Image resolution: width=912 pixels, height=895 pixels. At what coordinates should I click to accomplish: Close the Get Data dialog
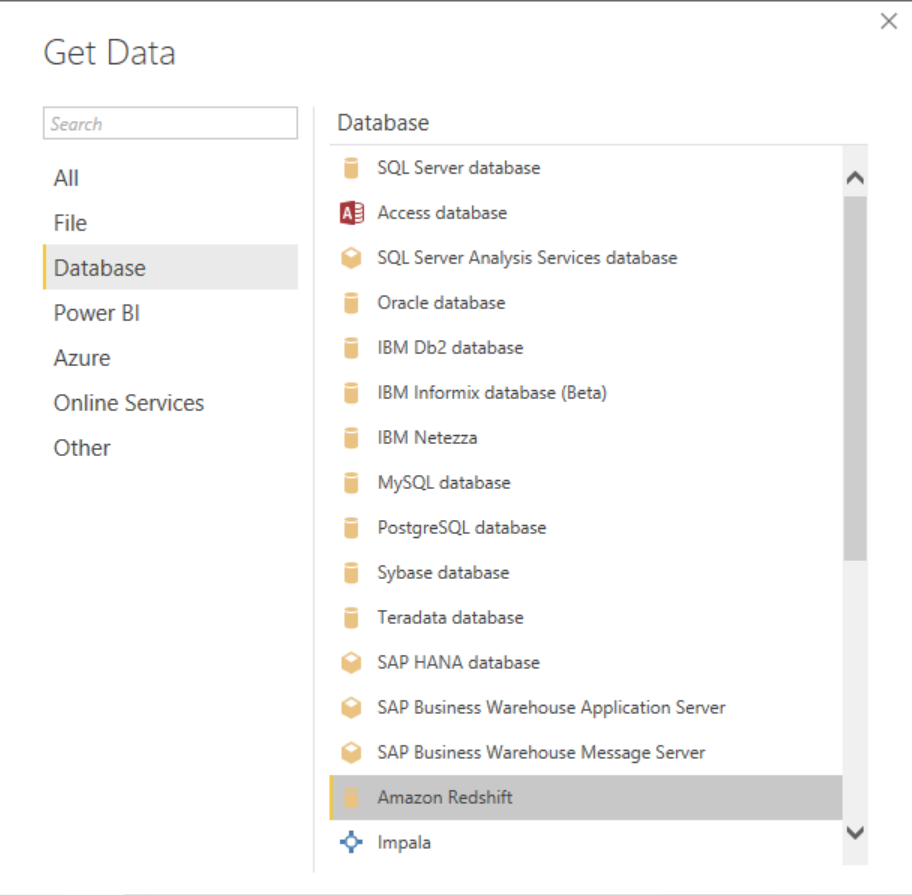point(889,22)
